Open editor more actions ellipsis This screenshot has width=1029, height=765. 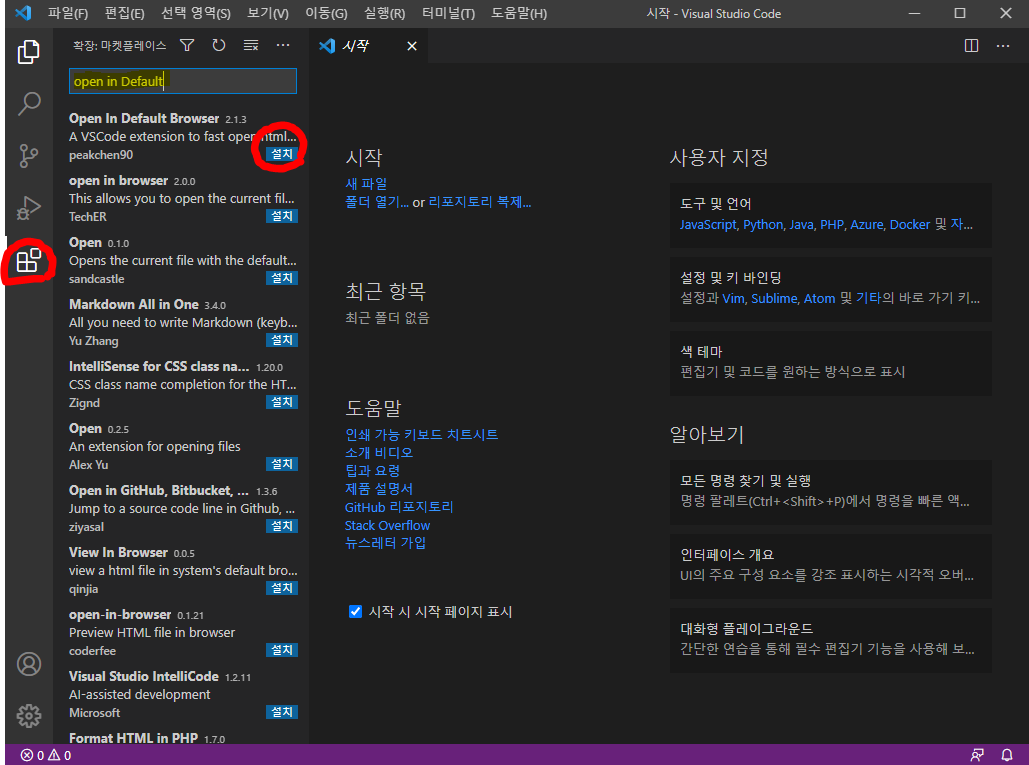1003,45
